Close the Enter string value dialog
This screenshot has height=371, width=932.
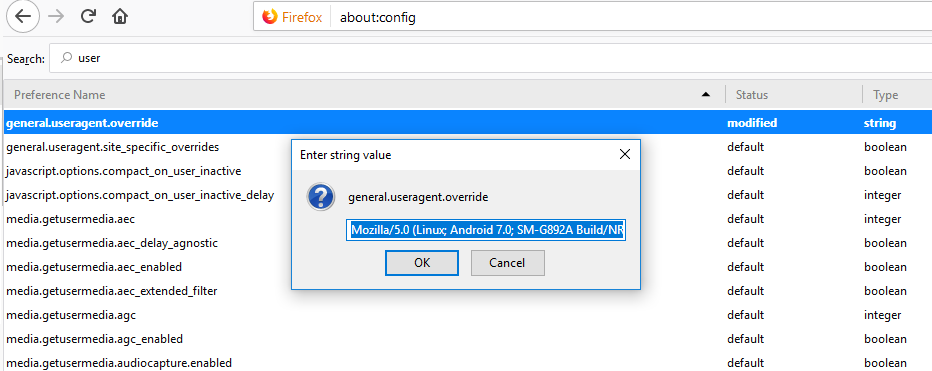pyautogui.click(x=624, y=155)
